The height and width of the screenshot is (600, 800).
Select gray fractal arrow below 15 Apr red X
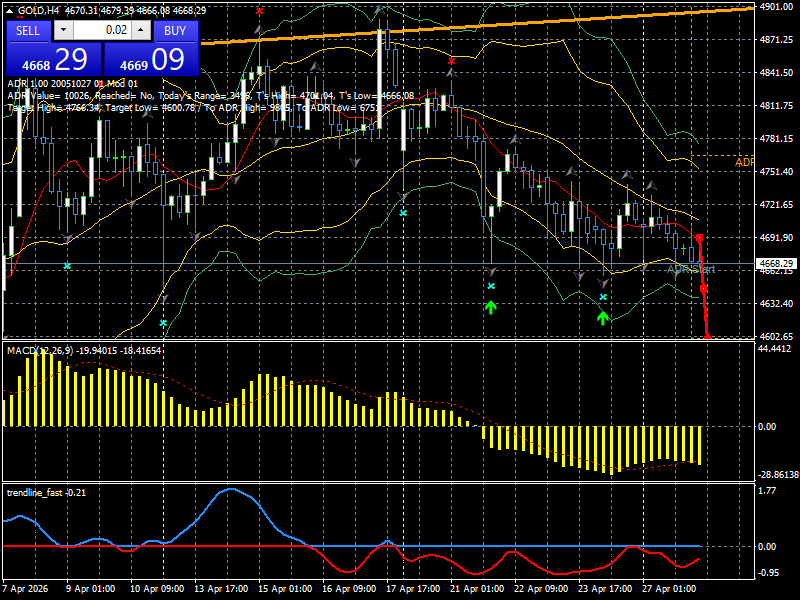260,31
